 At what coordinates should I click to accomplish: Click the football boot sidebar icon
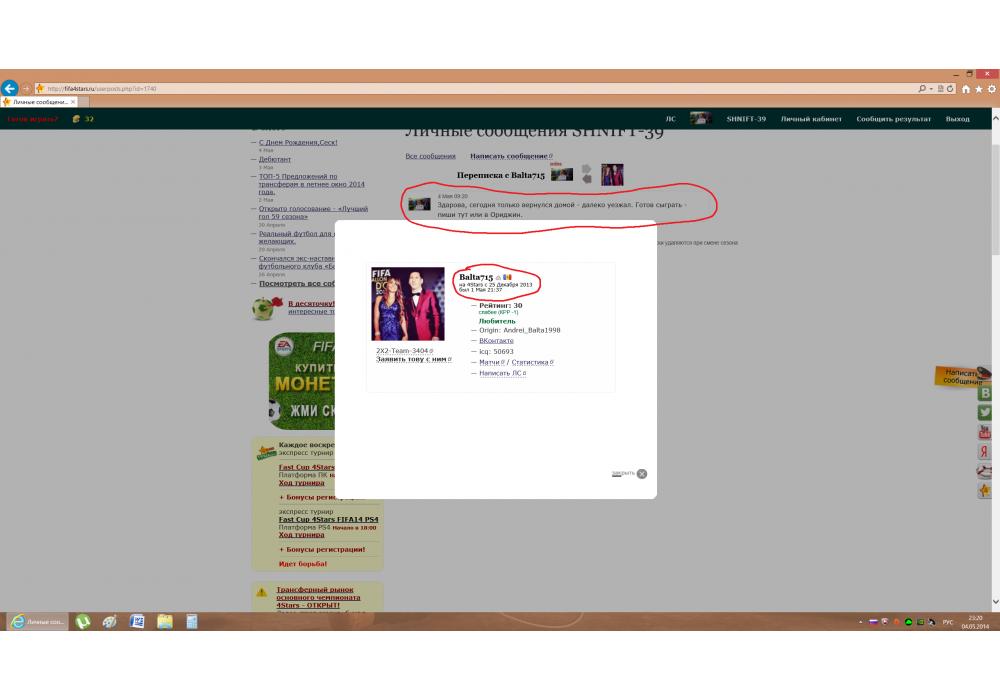(x=985, y=472)
